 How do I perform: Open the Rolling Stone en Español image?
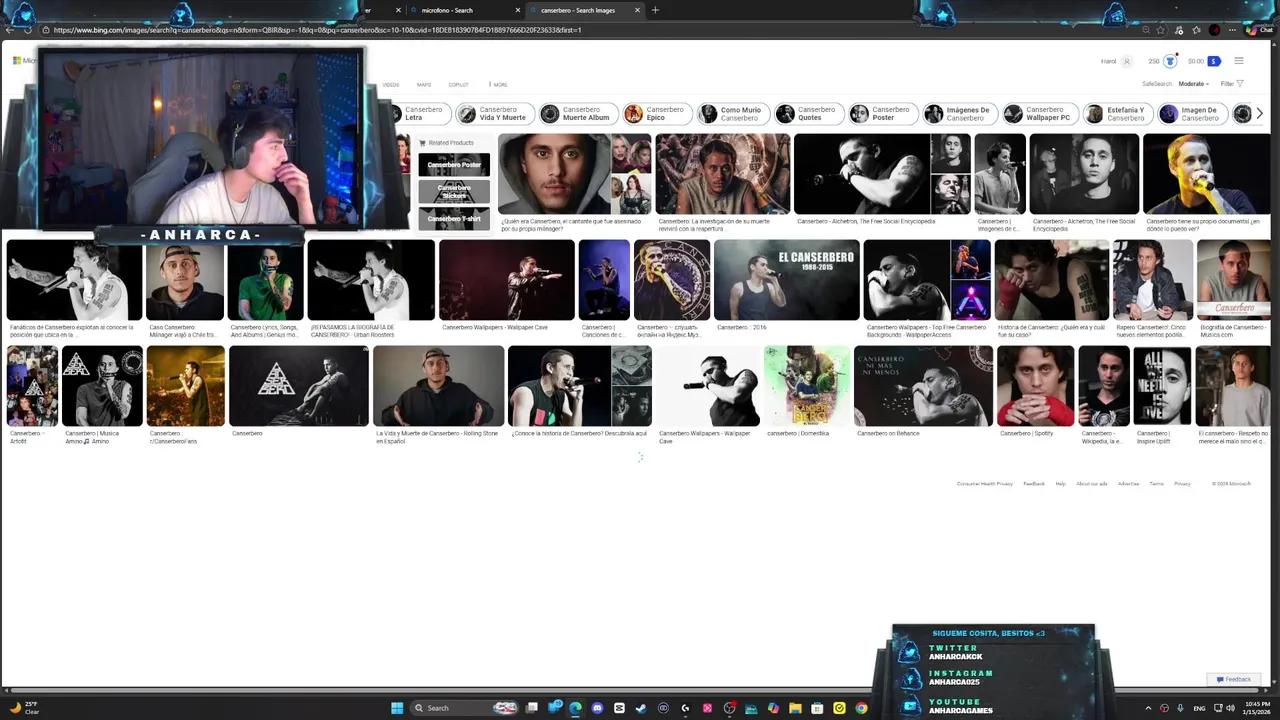438,386
